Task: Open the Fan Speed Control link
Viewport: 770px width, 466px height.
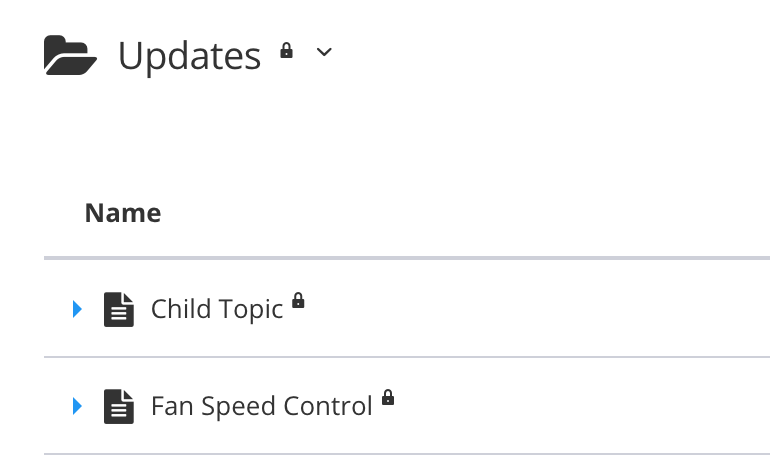Action: (x=261, y=406)
